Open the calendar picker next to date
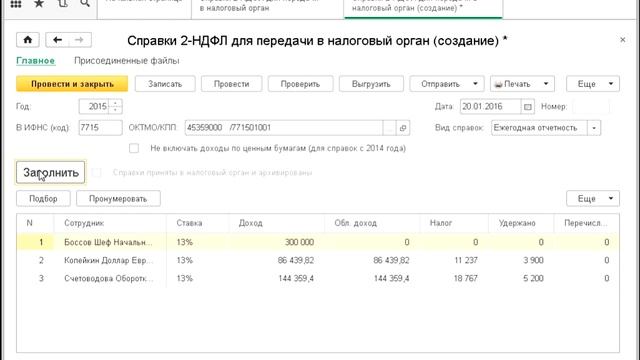 point(527,107)
